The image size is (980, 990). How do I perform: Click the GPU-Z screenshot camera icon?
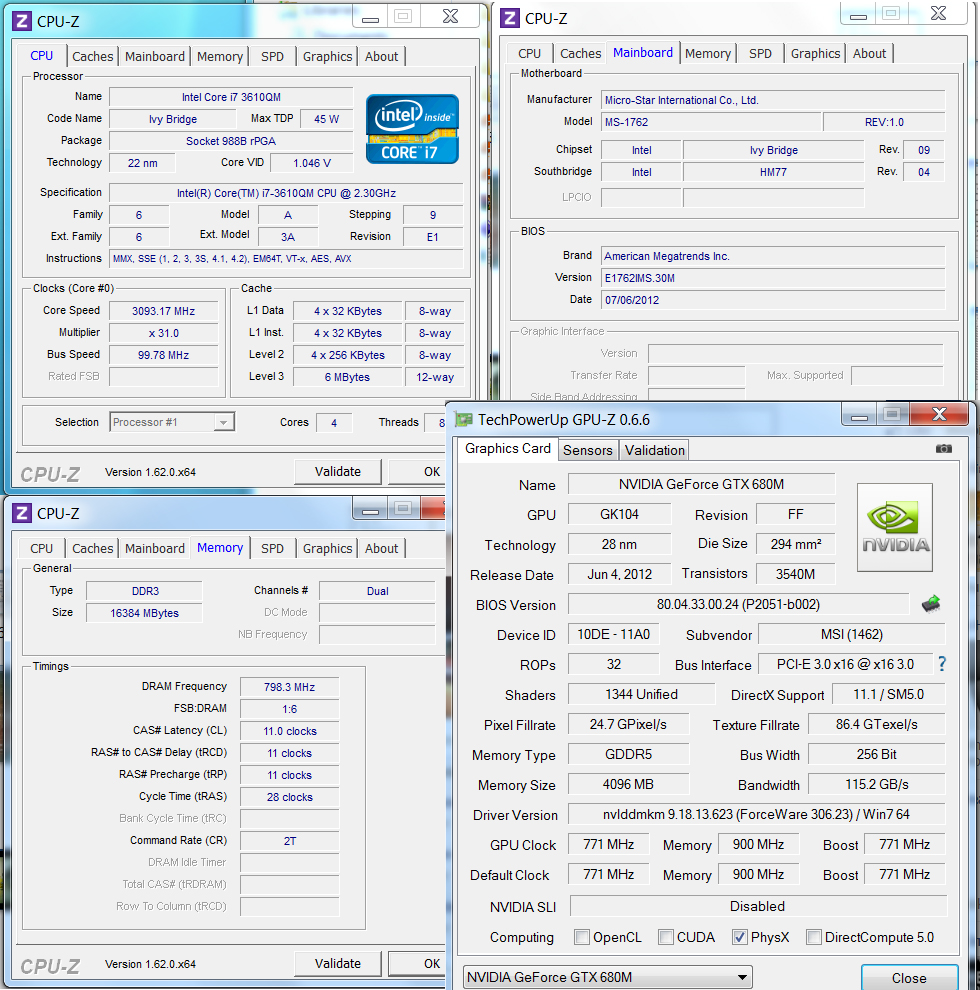coord(943,448)
